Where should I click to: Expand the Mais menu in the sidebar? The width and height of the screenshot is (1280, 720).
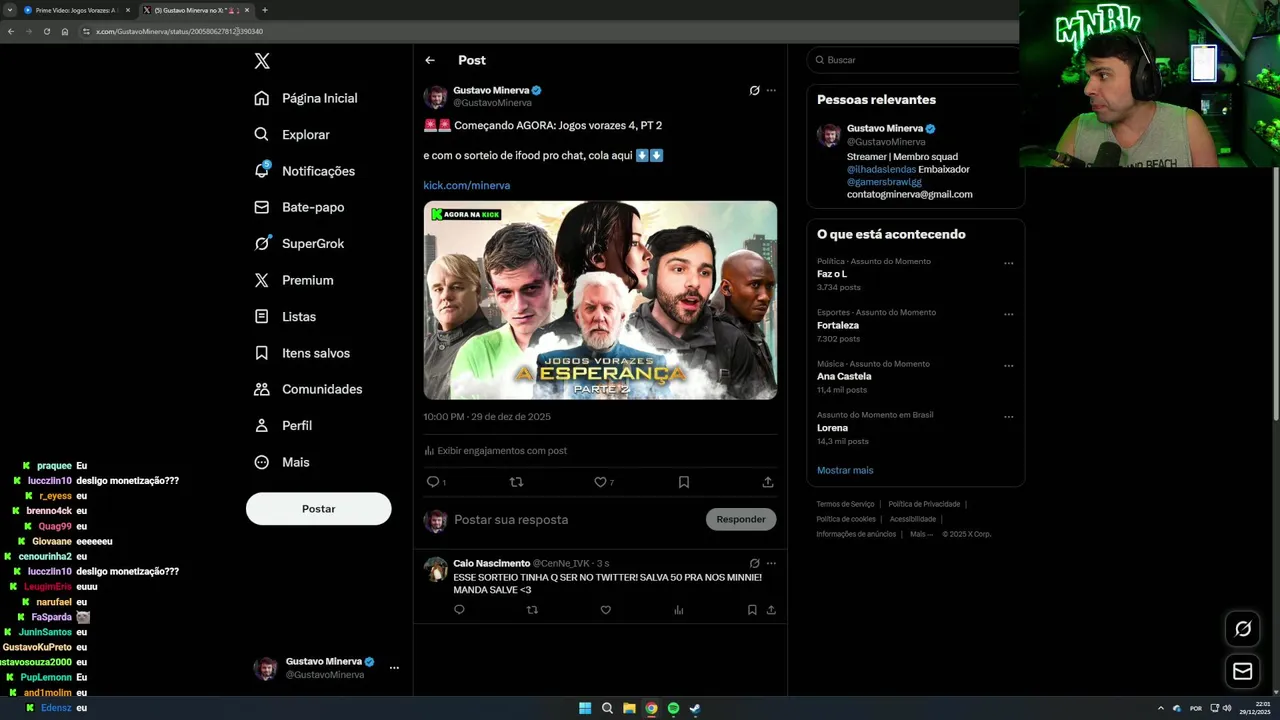[x=282, y=462]
